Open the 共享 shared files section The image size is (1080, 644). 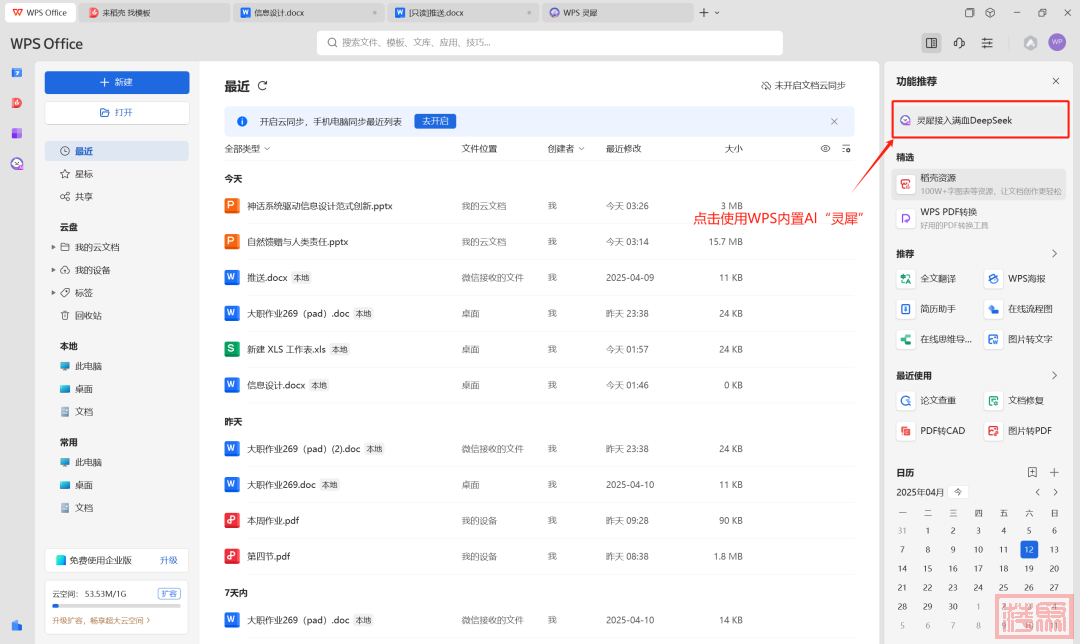pos(76,196)
